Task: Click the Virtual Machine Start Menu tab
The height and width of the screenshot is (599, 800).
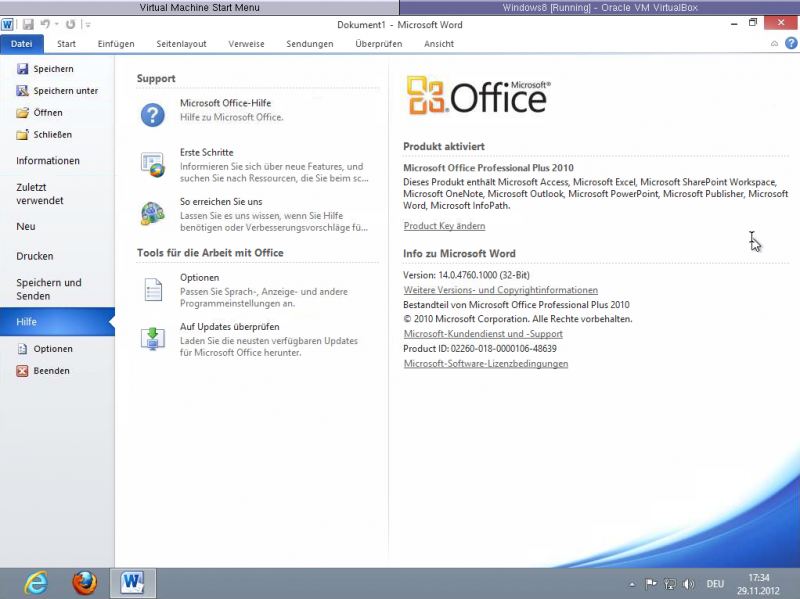Action: coord(199,7)
